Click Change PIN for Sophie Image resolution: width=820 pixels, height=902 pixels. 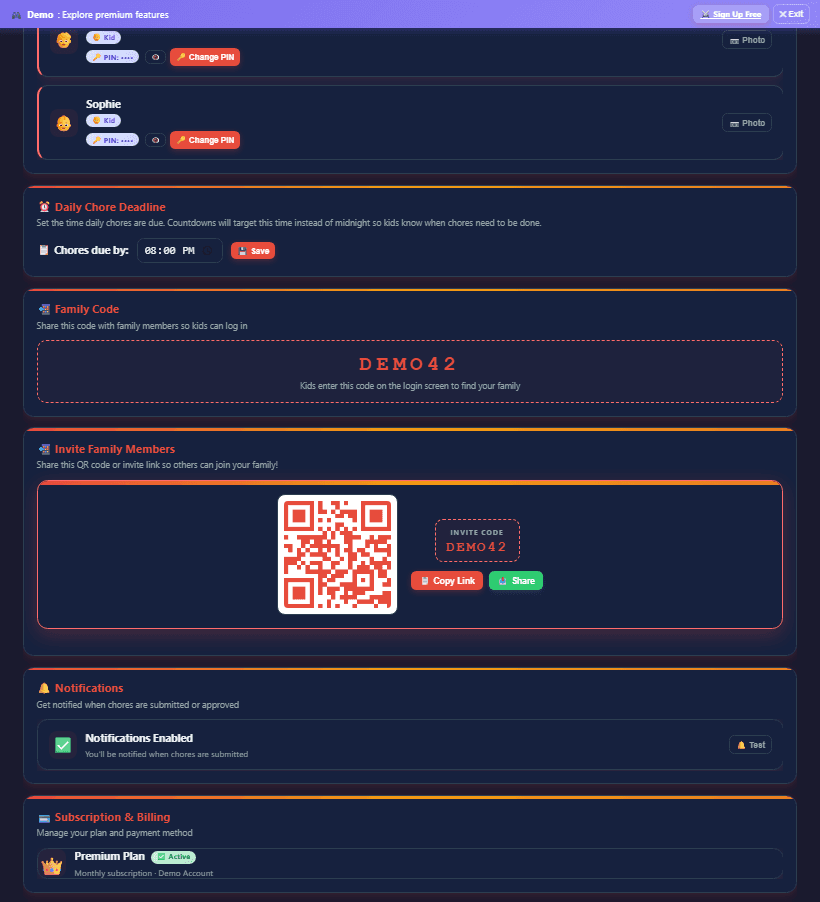tap(205, 140)
